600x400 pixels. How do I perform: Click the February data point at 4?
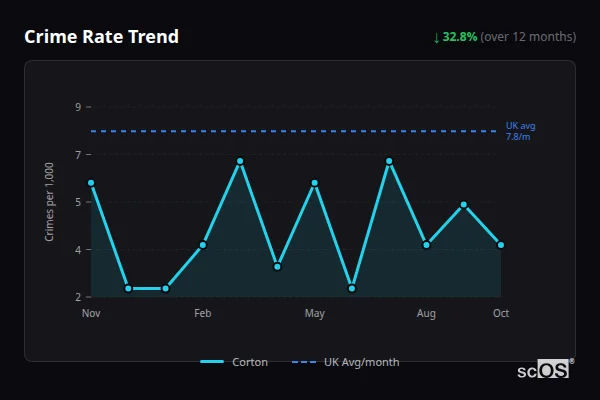tap(203, 245)
